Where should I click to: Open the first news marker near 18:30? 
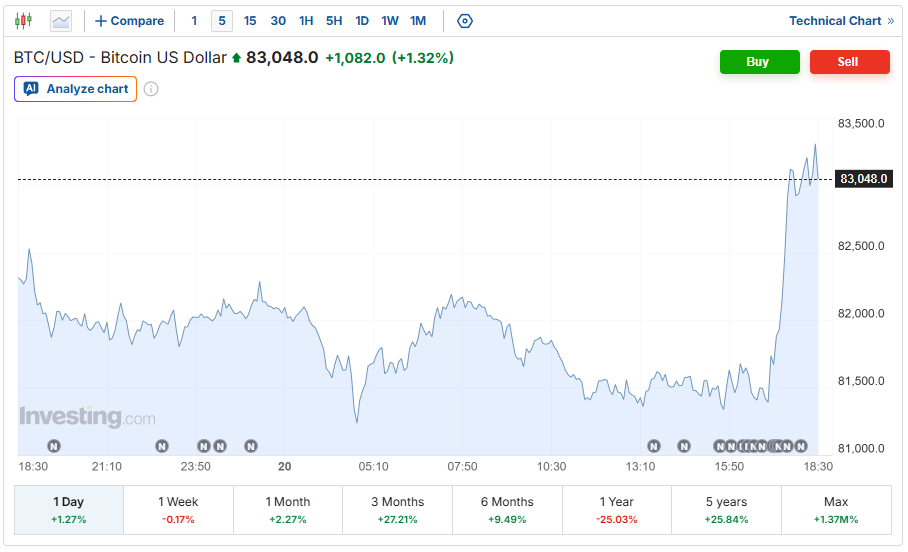54,446
